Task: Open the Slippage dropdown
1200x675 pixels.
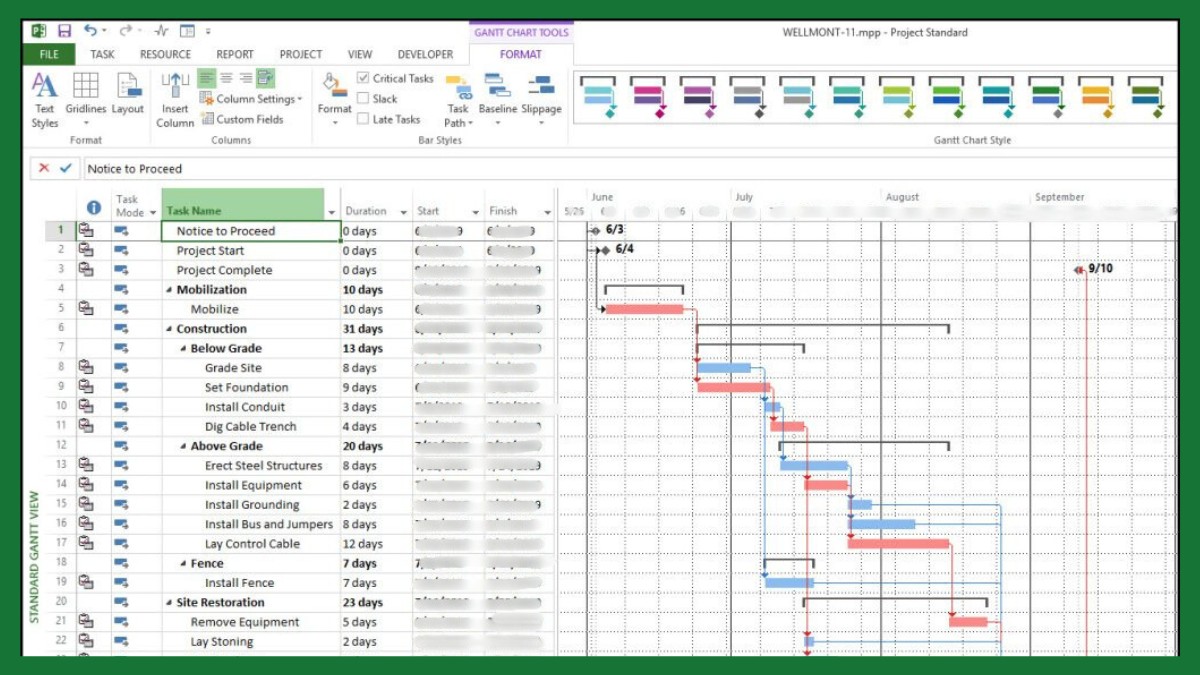Action: pyautogui.click(x=541, y=100)
